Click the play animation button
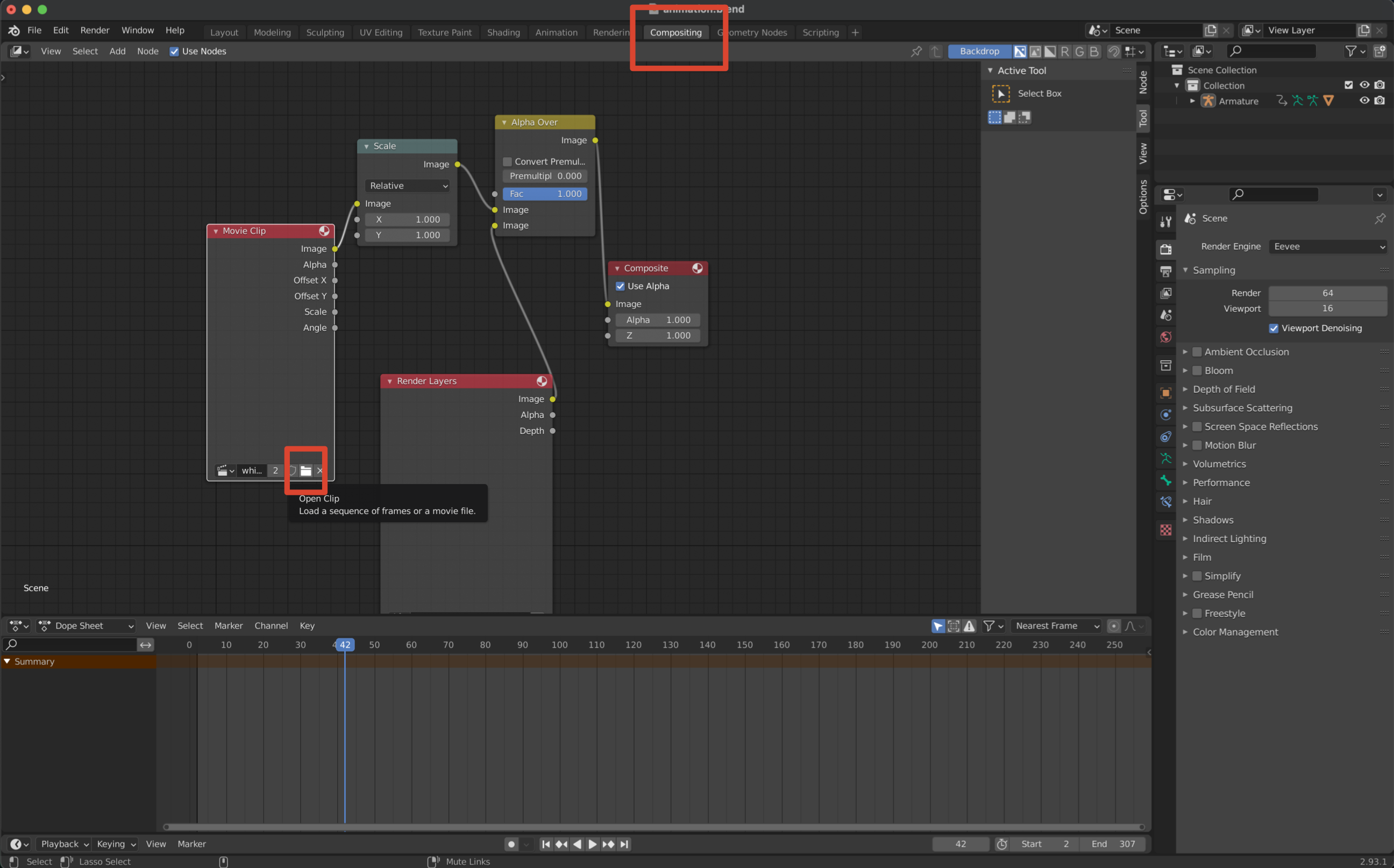The image size is (1394, 868). pos(593,844)
